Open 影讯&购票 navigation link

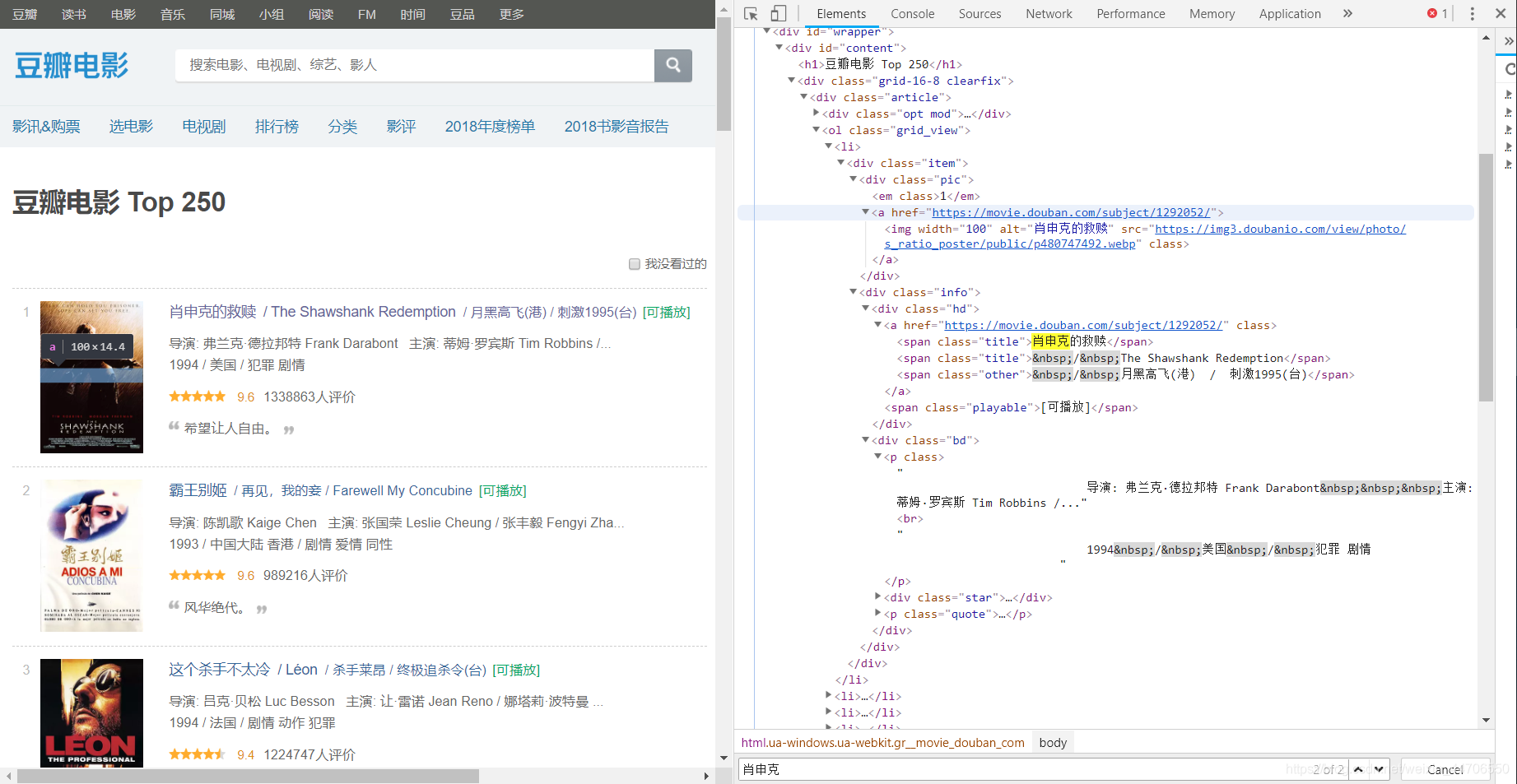point(46,127)
